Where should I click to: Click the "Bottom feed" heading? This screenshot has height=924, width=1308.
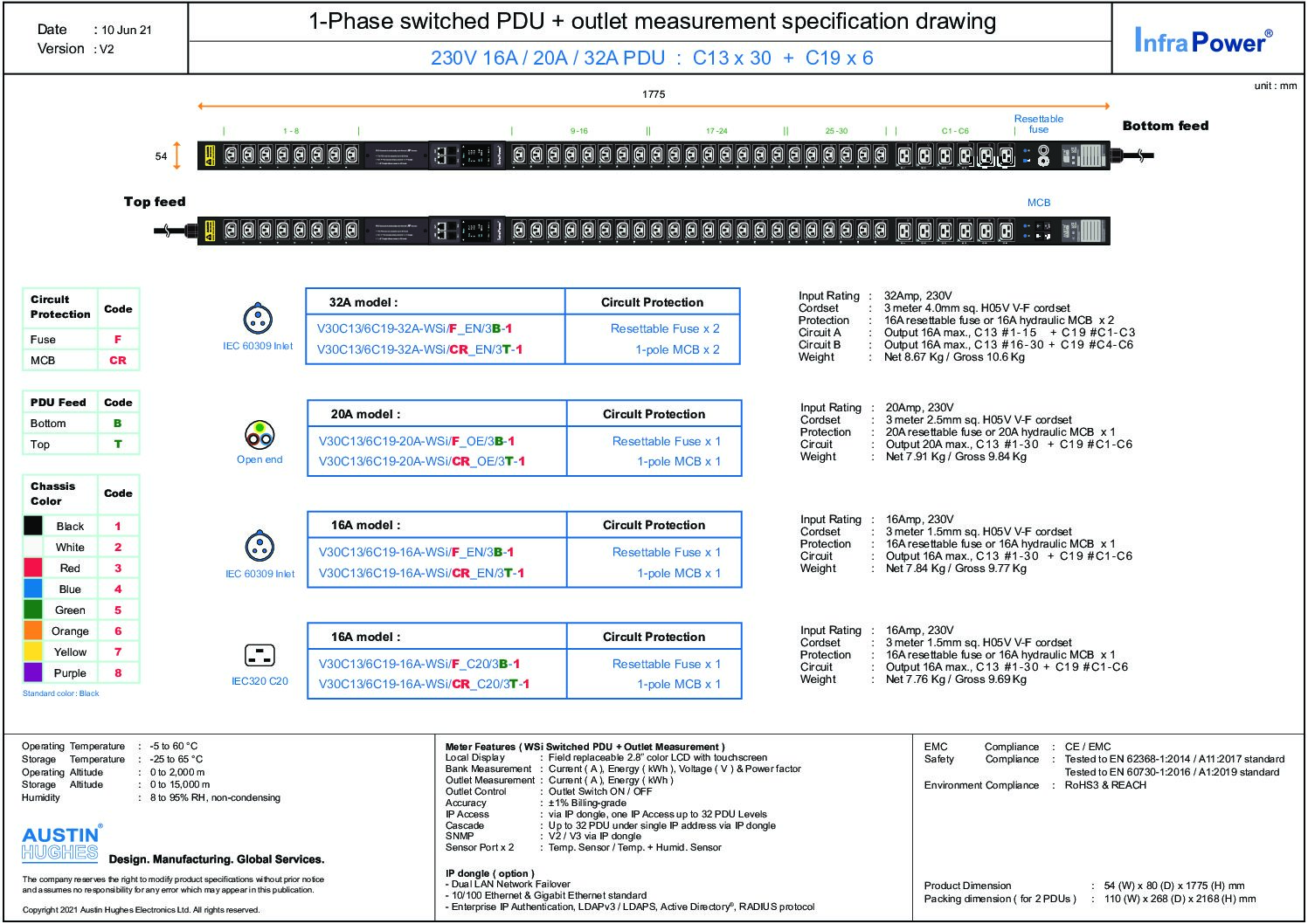point(1166,126)
